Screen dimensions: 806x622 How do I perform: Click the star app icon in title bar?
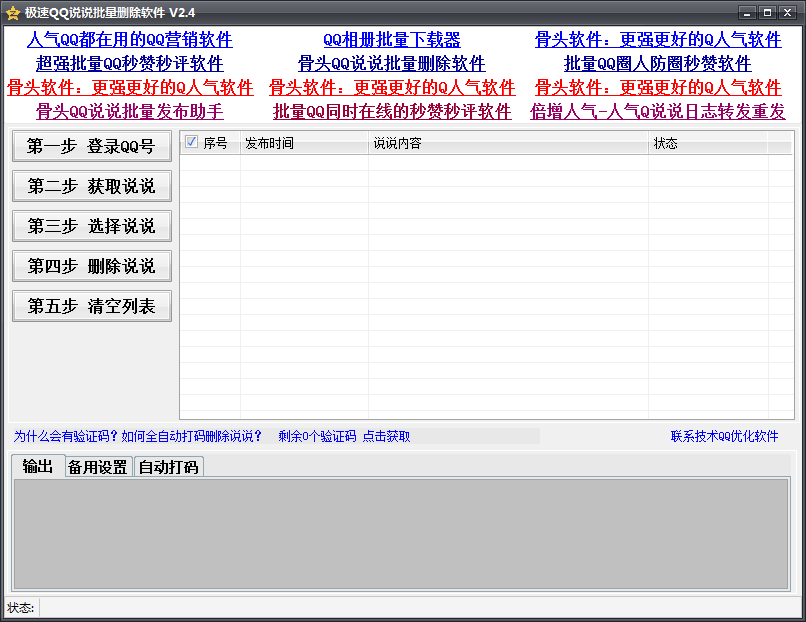click(13, 13)
